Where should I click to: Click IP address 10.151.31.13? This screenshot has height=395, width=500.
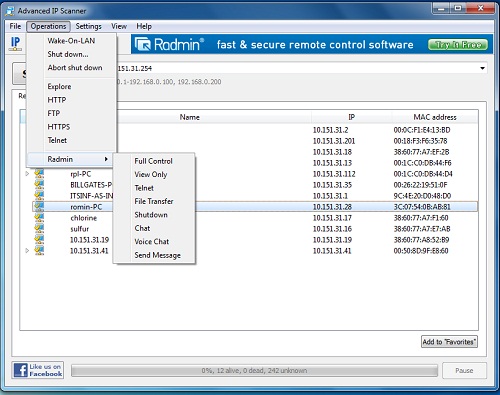pos(332,163)
